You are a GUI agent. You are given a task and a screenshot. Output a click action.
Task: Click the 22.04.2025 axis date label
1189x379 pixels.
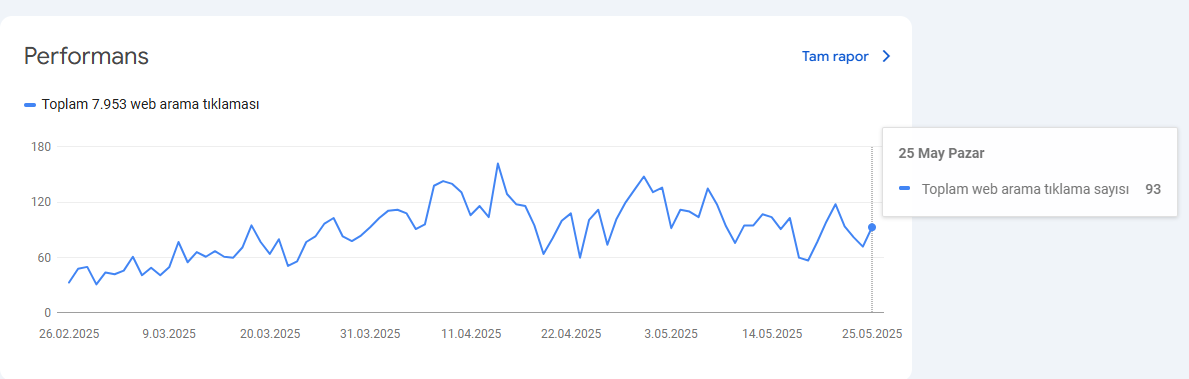pyautogui.click(x=571, y=334)
